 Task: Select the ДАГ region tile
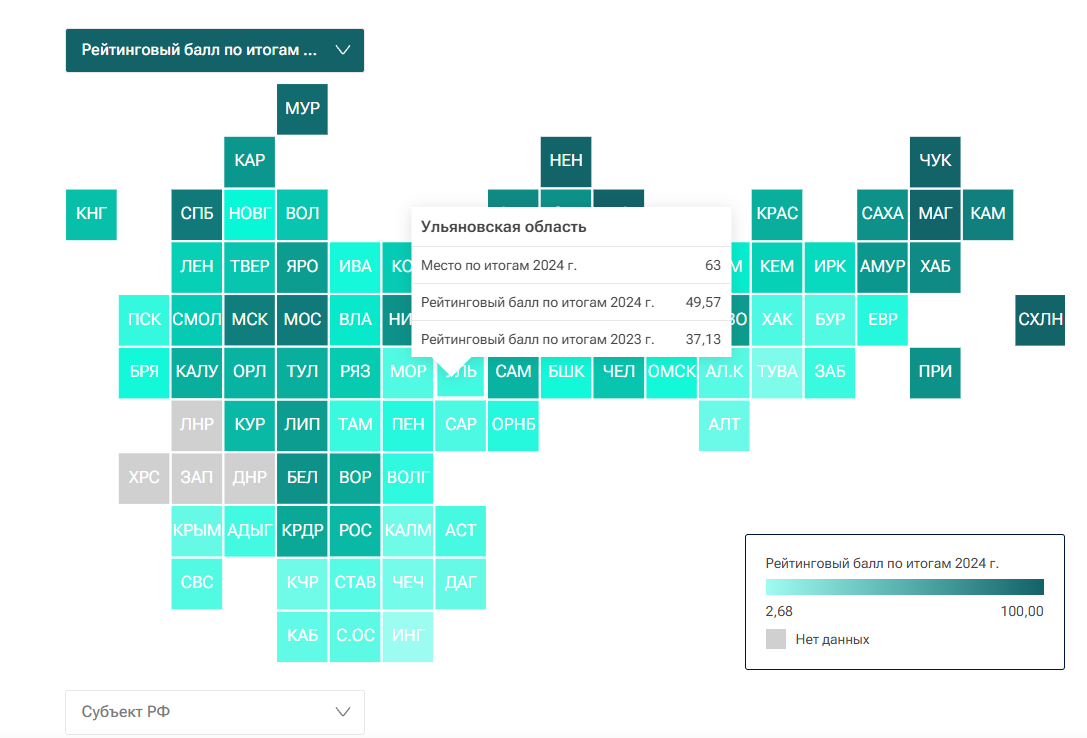(460, 582)
